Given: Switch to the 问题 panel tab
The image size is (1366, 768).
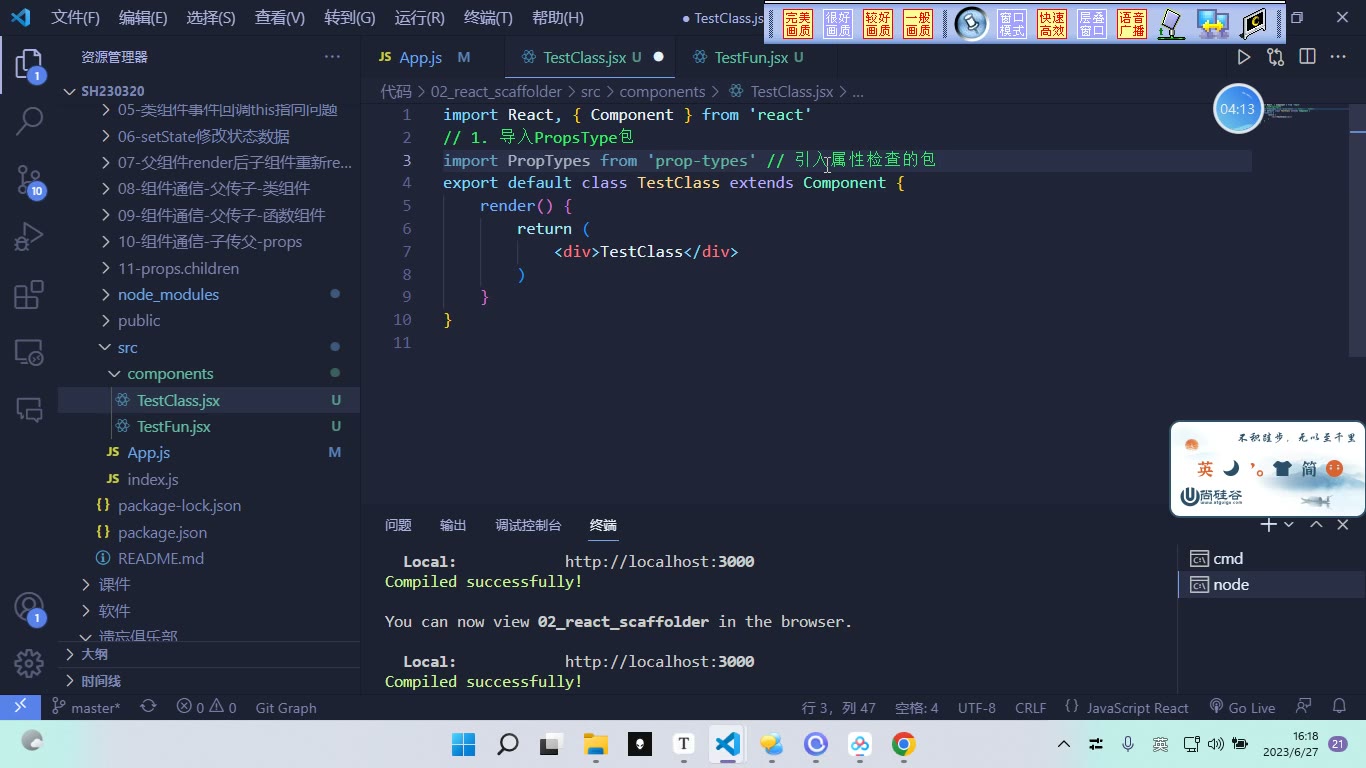Looking at the screenshot, I should [398, 525].
